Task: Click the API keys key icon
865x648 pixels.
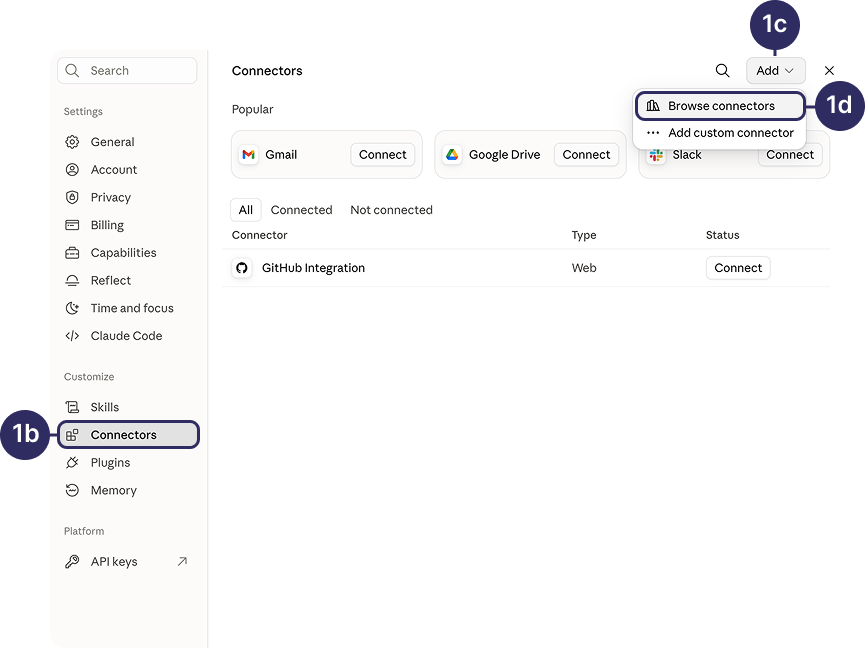Action: [72, 561]
